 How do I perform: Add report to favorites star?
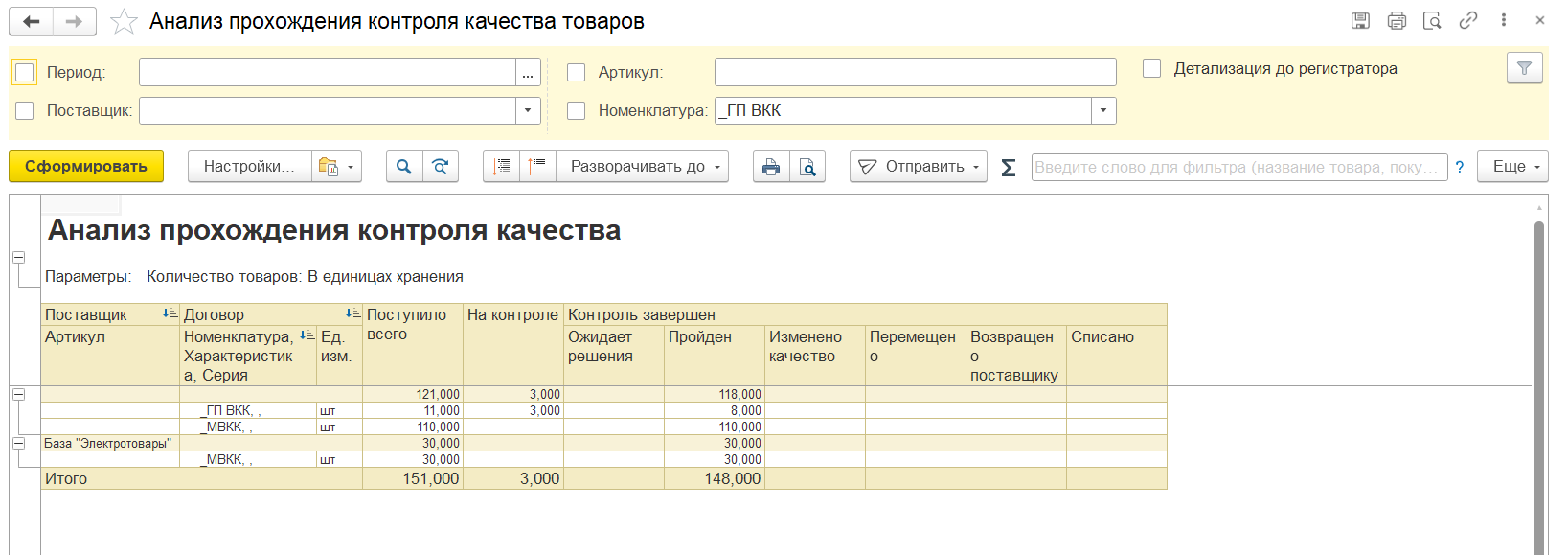coord(124,21)
